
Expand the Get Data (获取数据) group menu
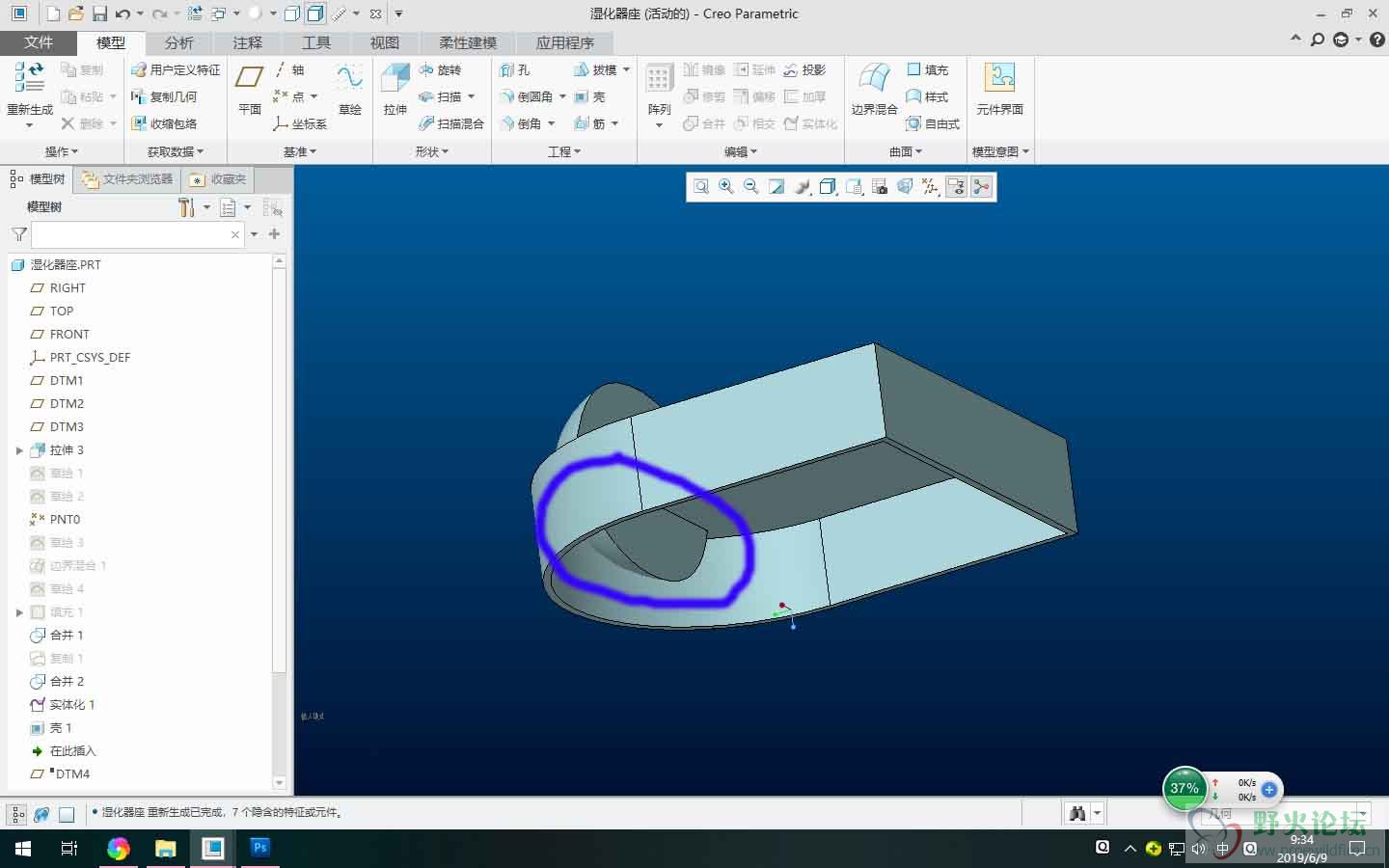click(176, 151)
